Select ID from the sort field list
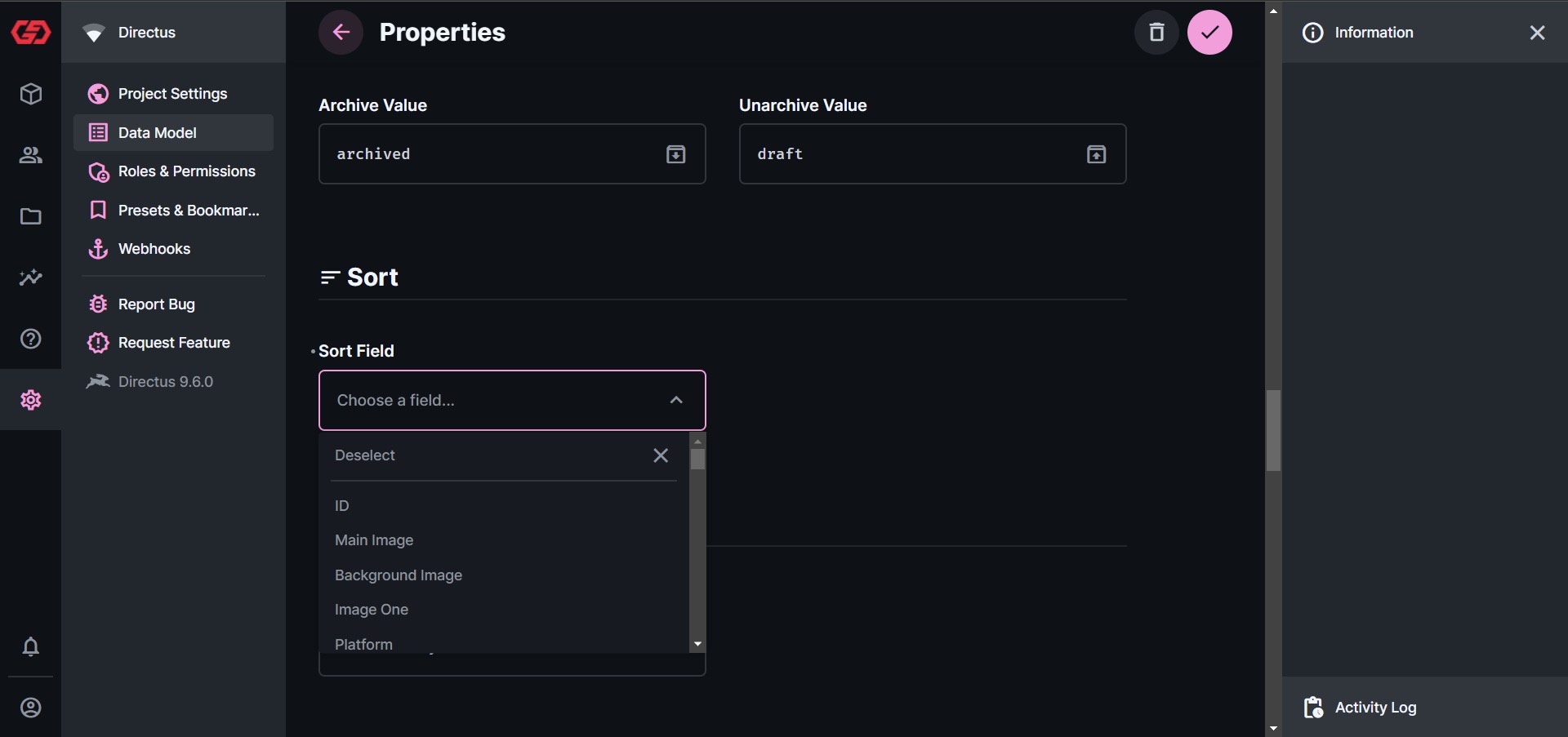This screenshot has width=1568, height=737. click(341, 505)
